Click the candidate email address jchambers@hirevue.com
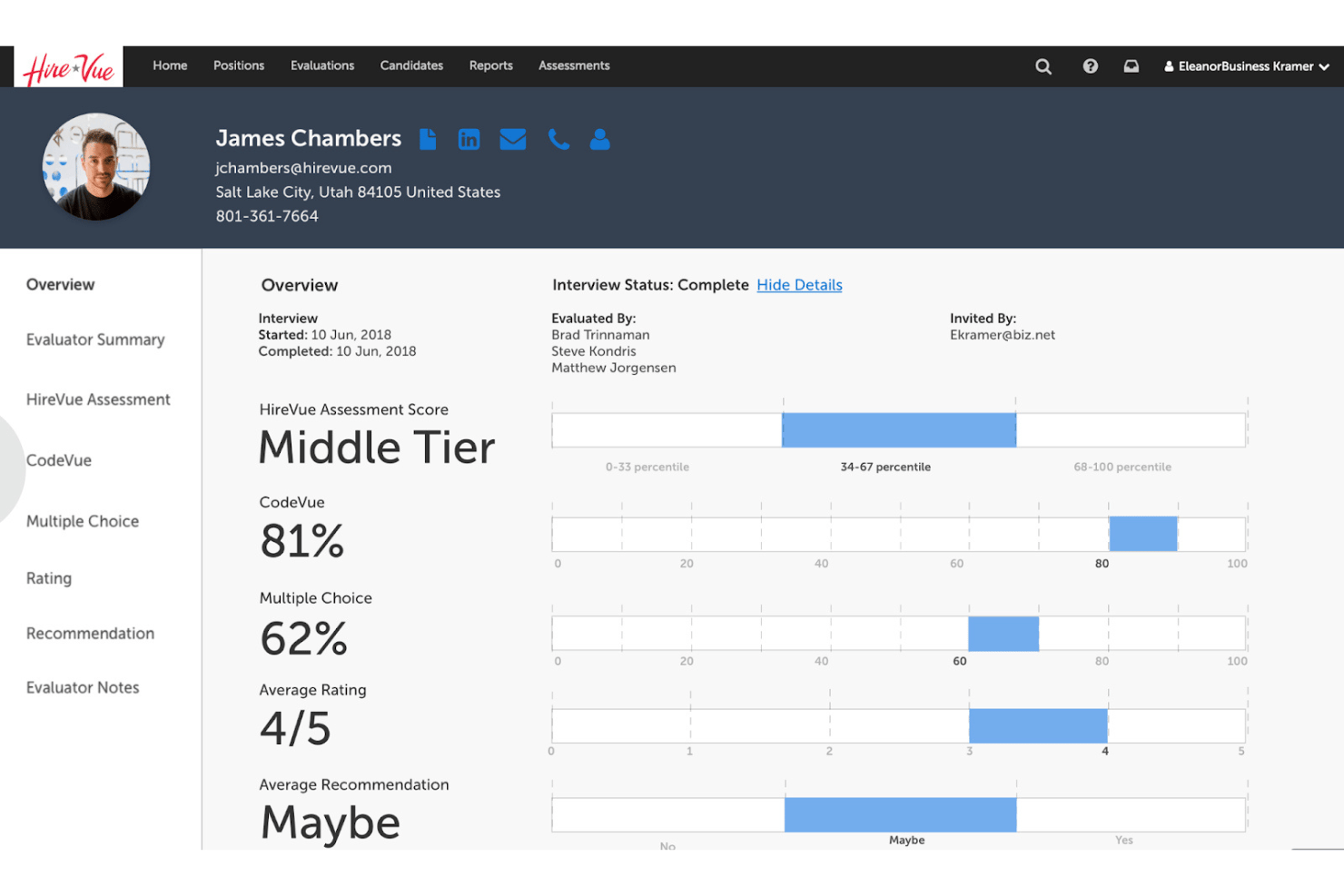Viewport: 1344px width, 896px height. 303,168
